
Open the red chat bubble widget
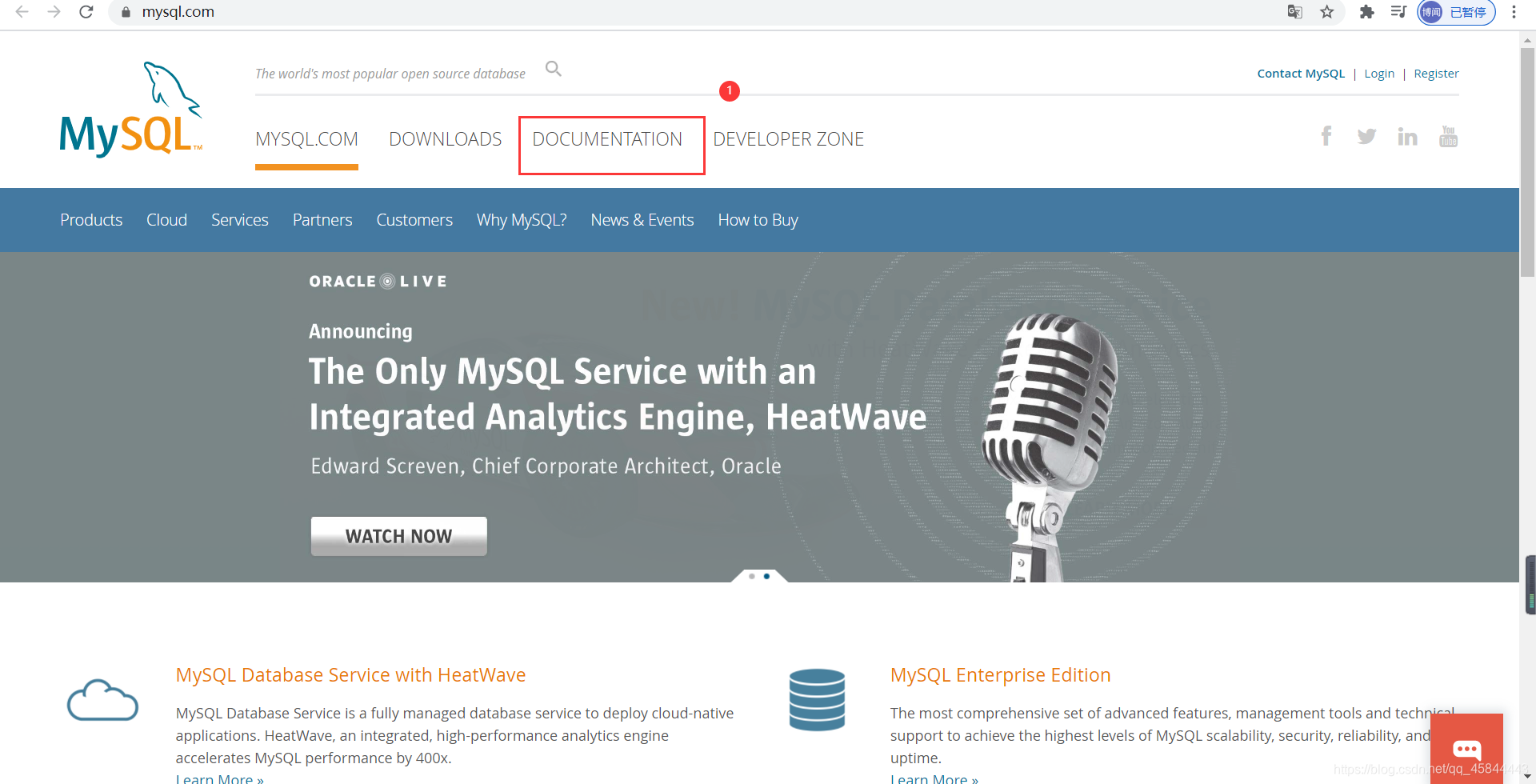(1466, 749)
